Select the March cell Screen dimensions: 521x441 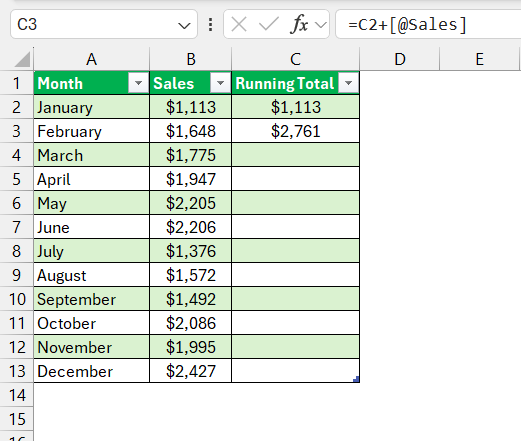pyautogui.click(x=92, y=155)
